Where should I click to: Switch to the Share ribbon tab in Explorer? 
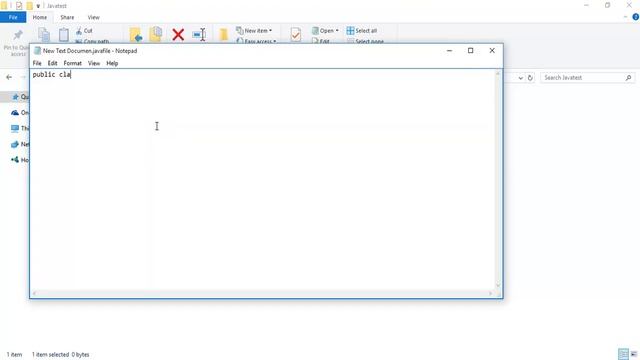coord(67,17)
